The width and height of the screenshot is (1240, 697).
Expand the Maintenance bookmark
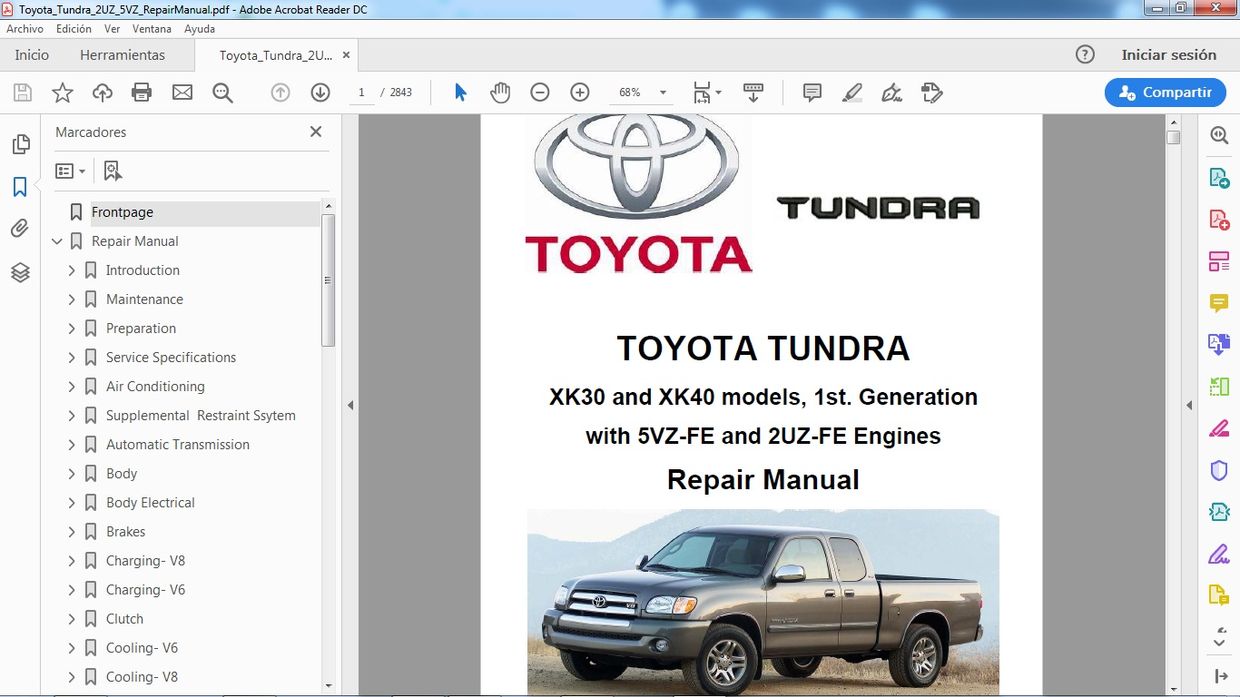(71, 299)
